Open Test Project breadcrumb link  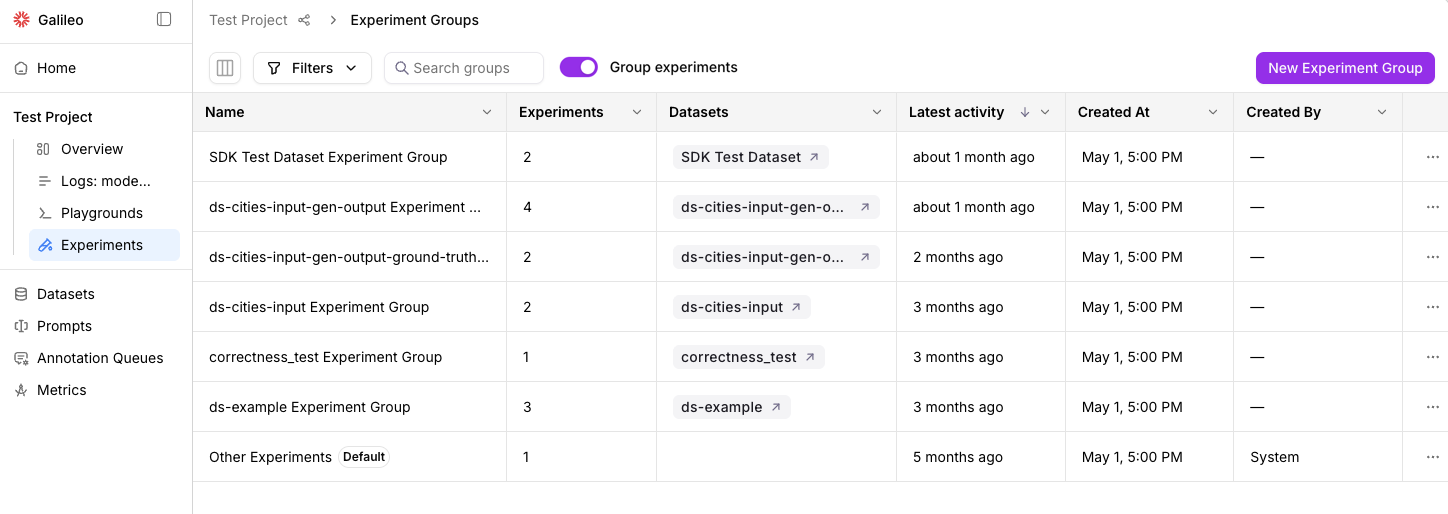pos(248,20)
